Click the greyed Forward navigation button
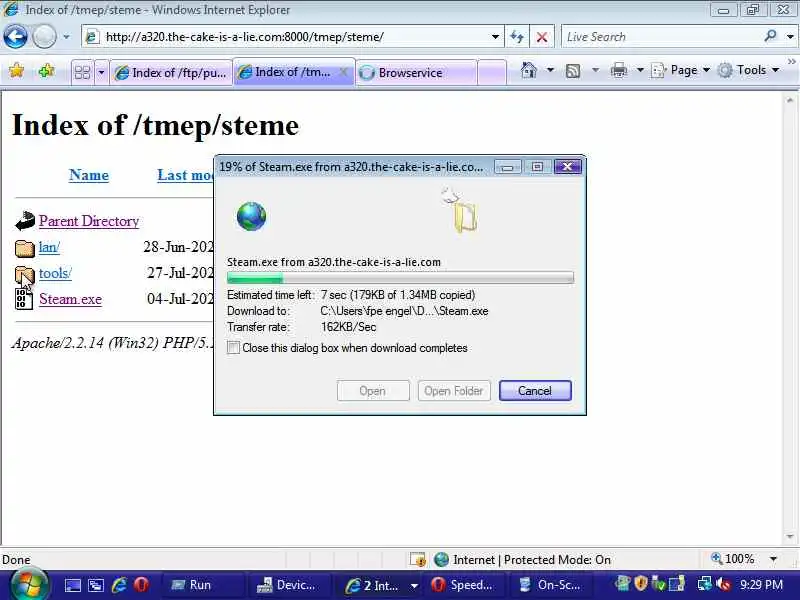Screen dimensions: 800x600 pyautogui.click(x=44, y=37)
